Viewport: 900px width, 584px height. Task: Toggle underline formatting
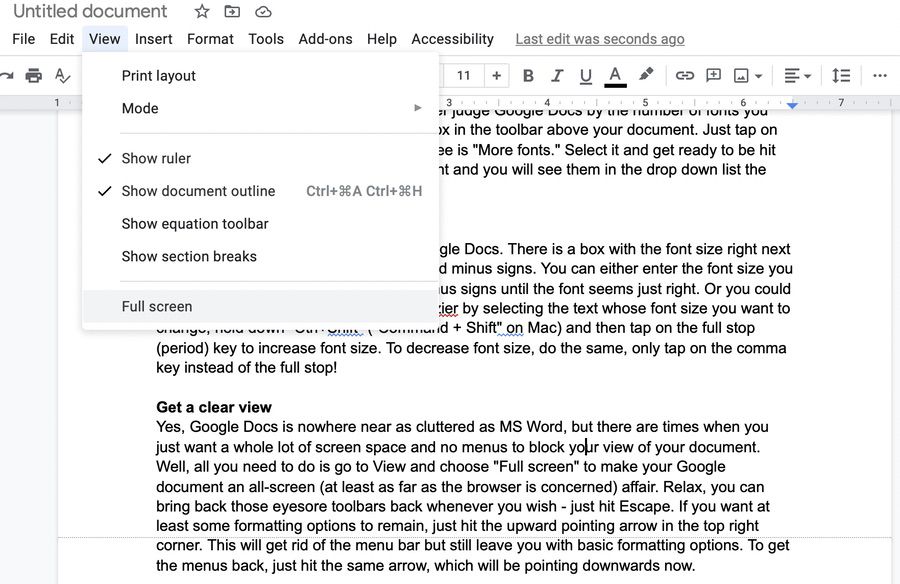(585, 75)
